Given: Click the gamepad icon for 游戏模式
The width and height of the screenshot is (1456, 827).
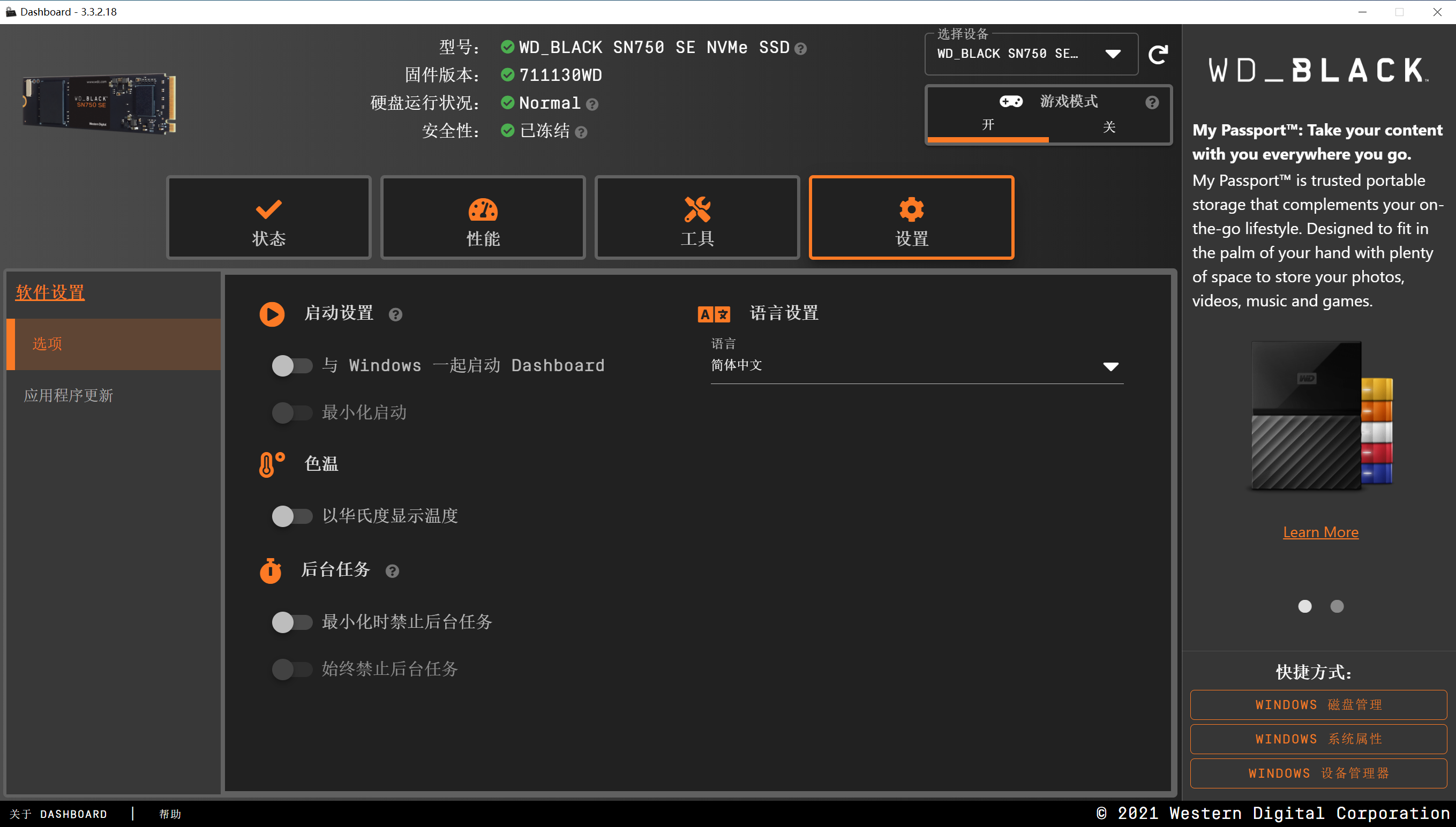Looking at the screenshot, I should pos(1011,102).
